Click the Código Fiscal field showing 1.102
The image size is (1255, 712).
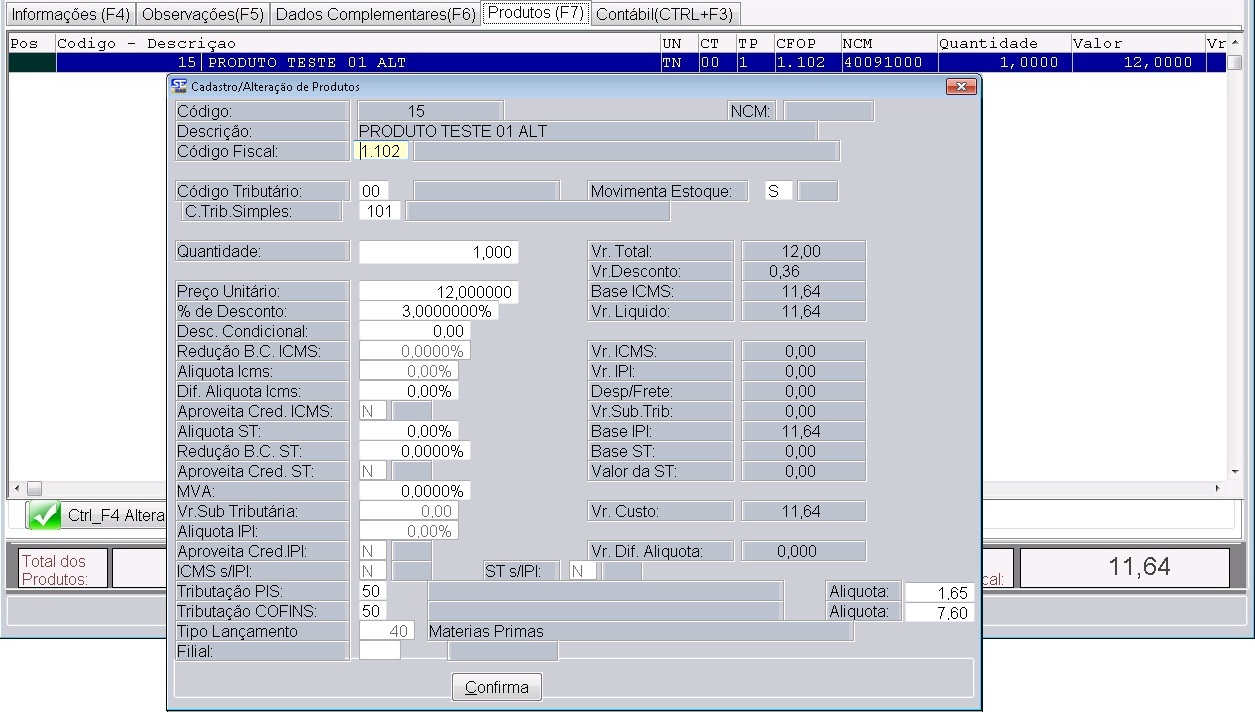(381, 151)
